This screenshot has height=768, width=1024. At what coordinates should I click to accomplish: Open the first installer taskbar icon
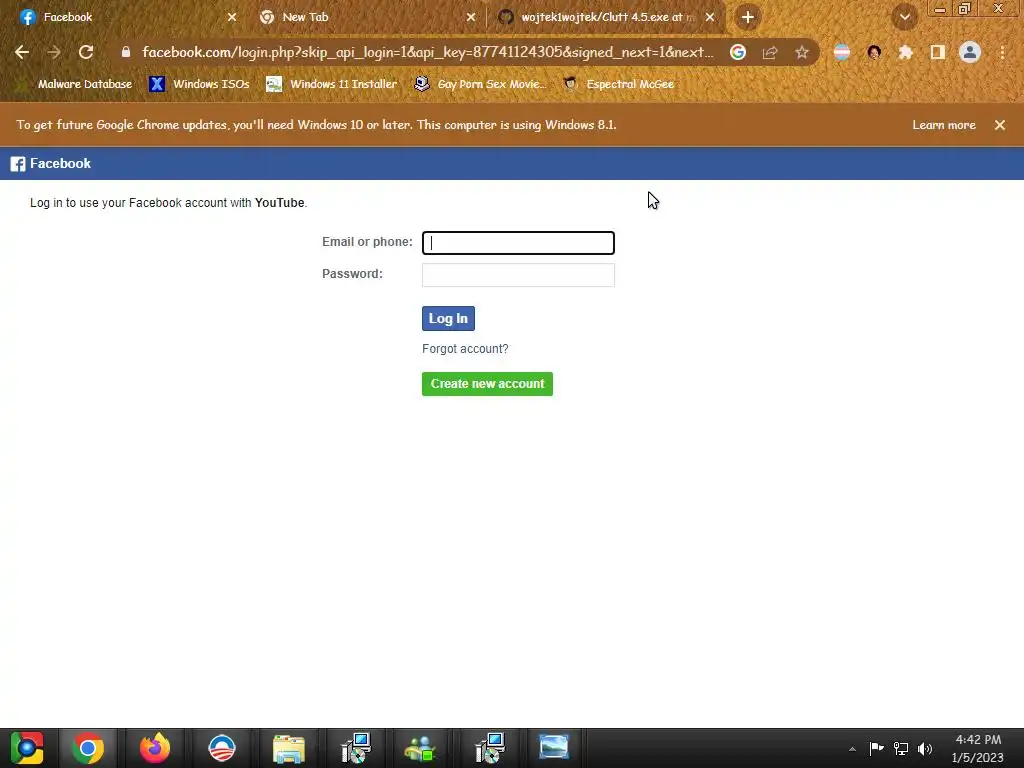pos(356,748)
